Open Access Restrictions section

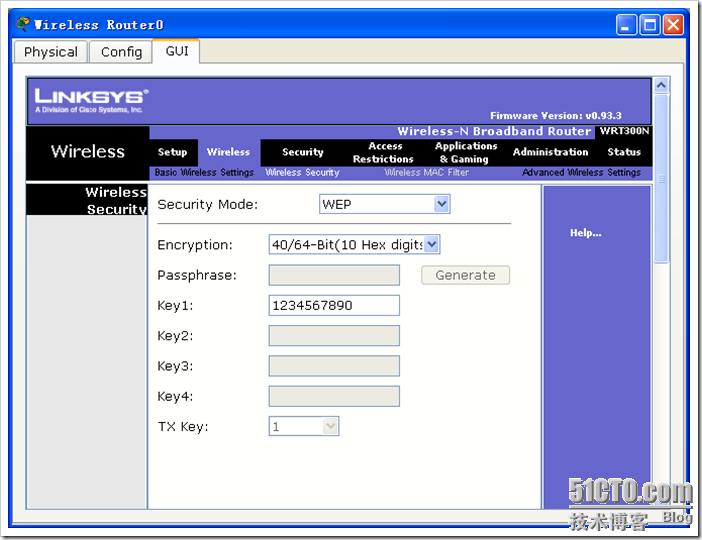[x=383, y=153]
